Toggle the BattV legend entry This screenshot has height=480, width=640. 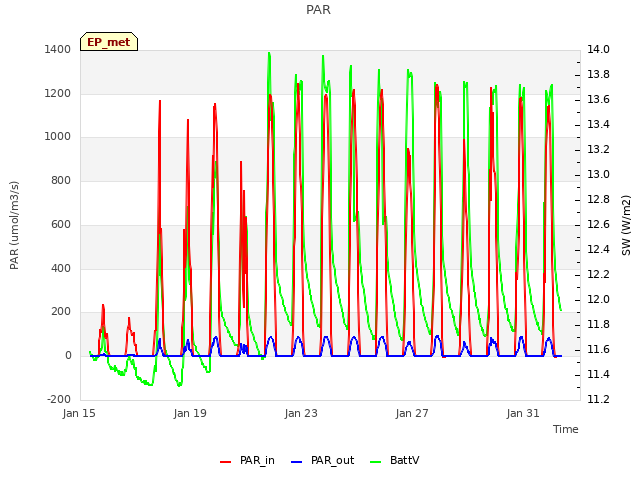point(394,460)
